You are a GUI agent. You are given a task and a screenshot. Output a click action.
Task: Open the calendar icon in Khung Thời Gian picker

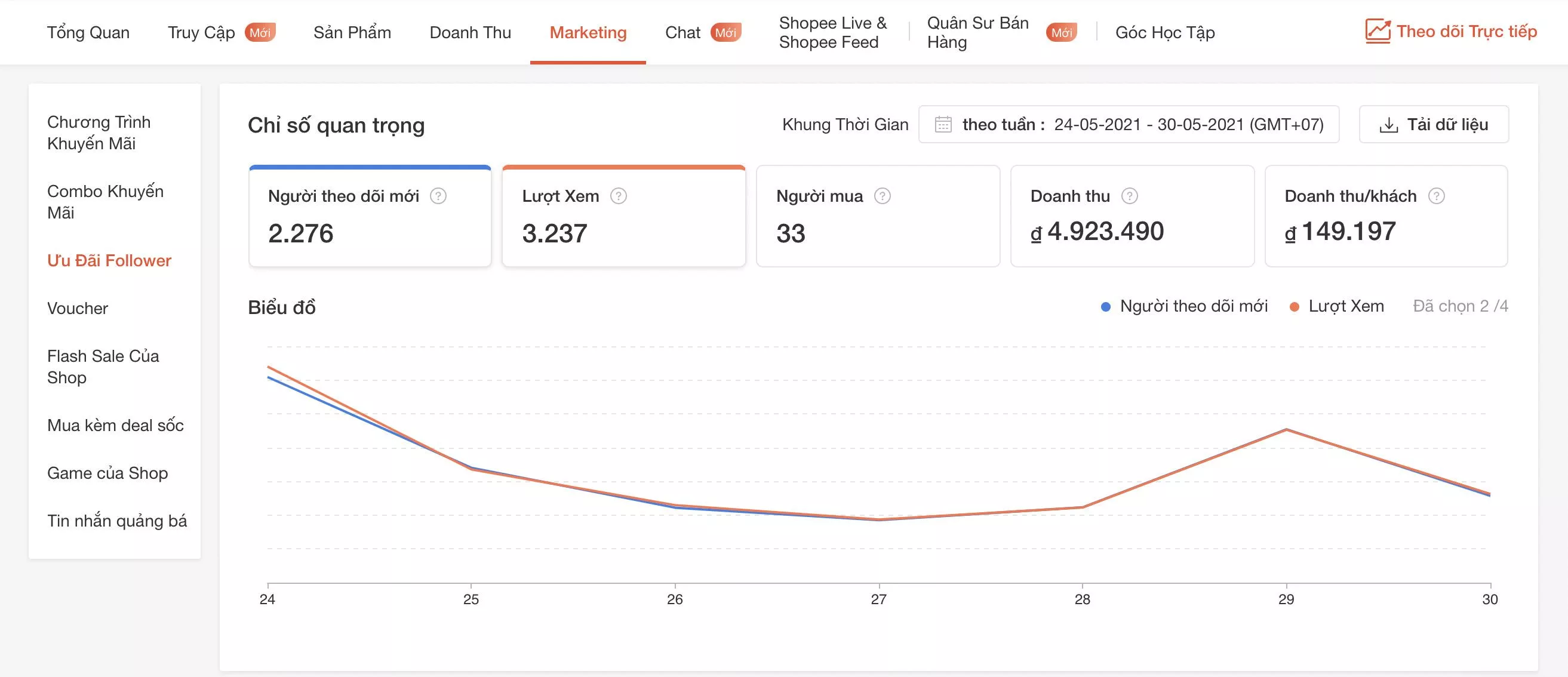[x=942, y=124]
